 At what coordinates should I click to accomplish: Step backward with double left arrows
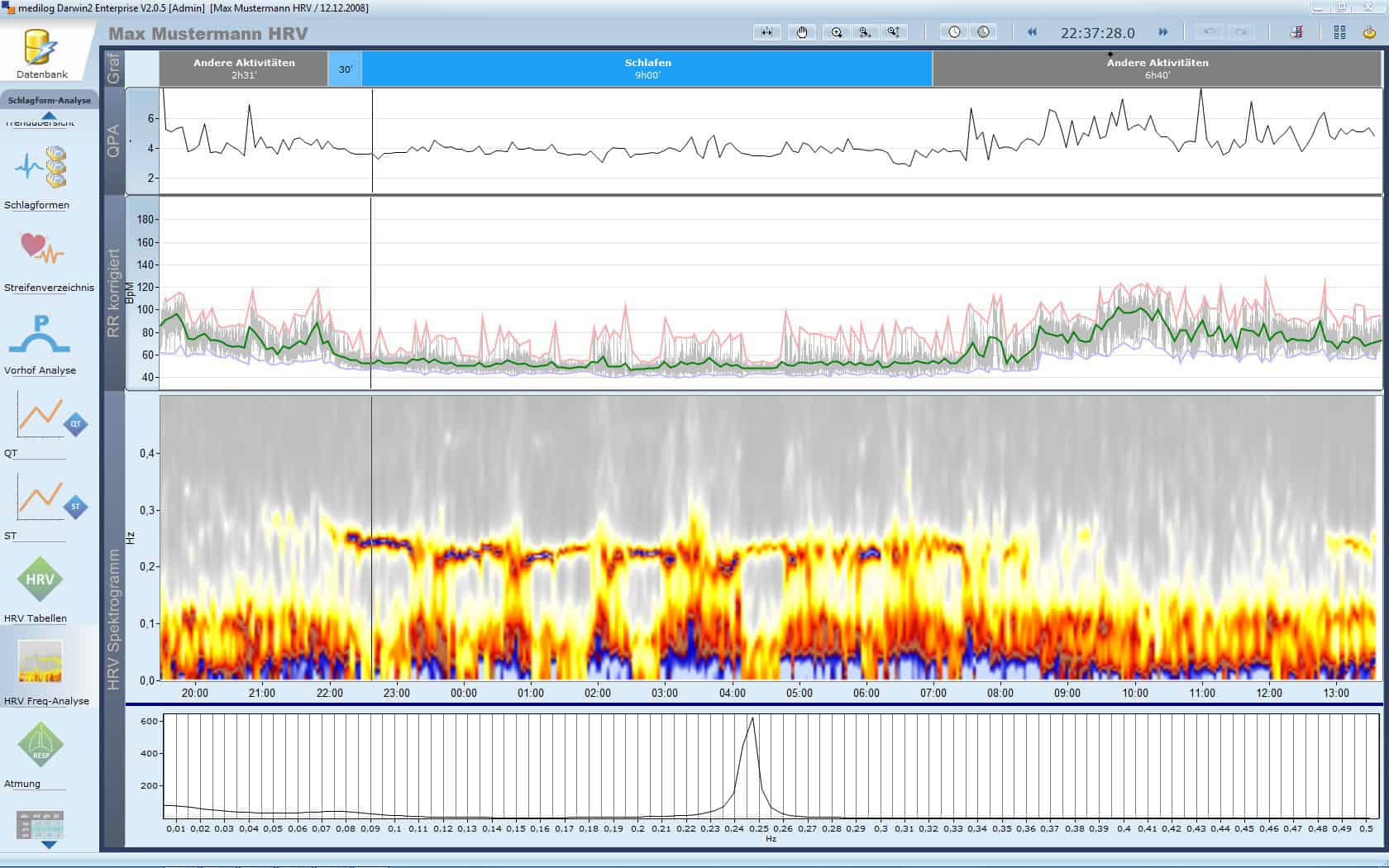tap(1032, 32)
